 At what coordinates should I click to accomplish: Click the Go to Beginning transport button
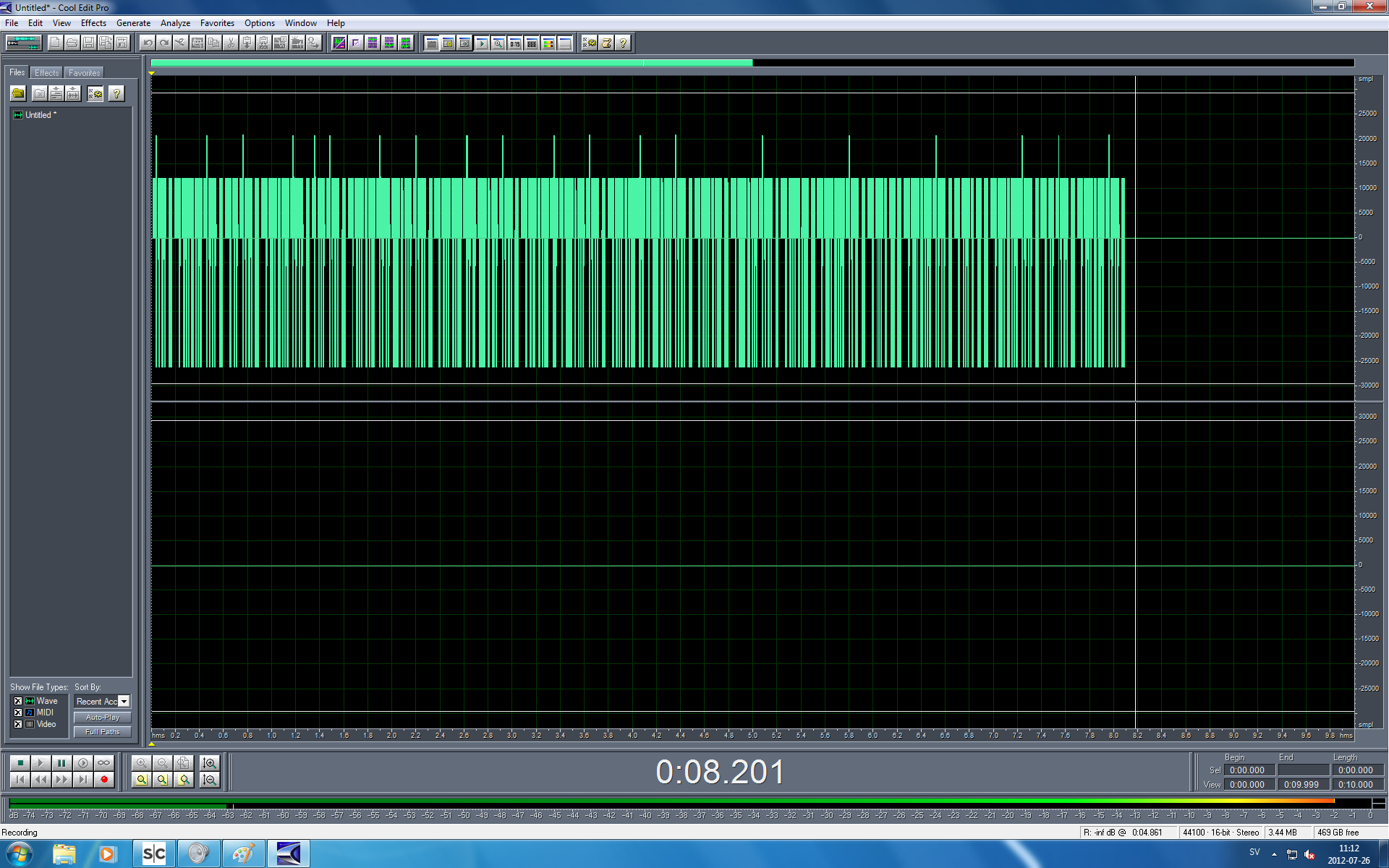pyautogui.click(x=20, y=780)
